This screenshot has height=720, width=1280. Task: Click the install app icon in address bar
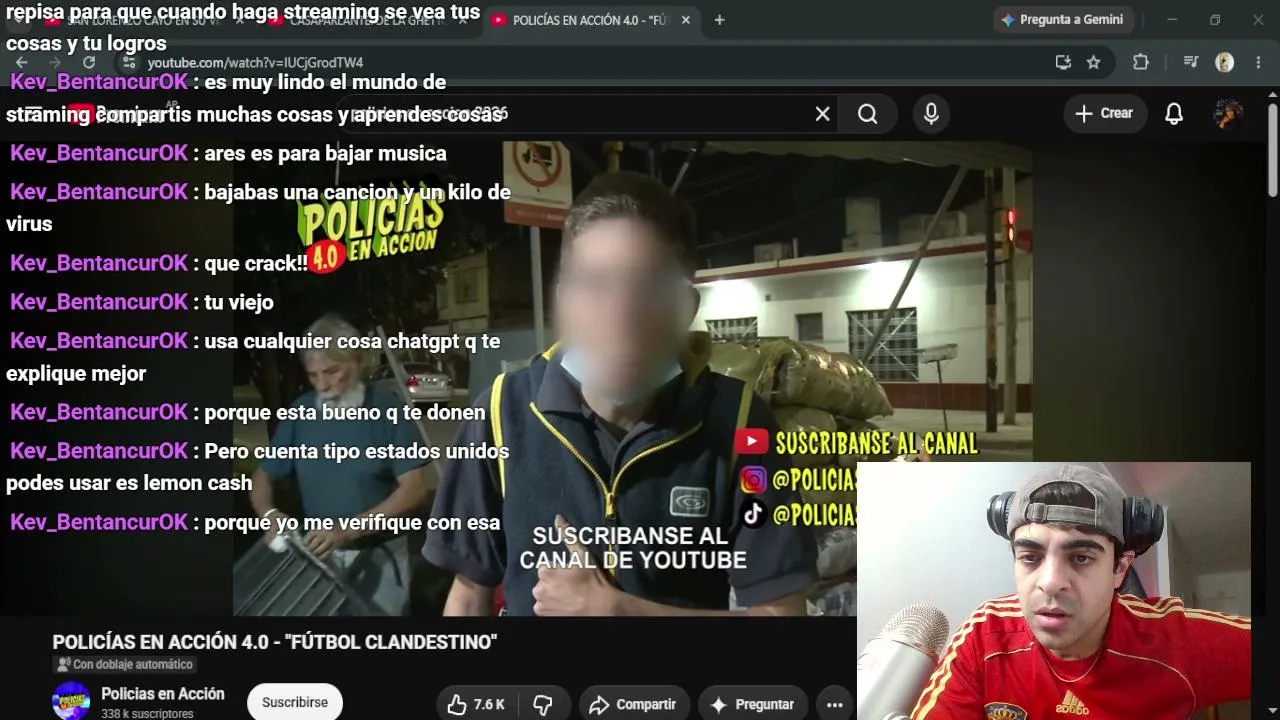pos(1063,62)
